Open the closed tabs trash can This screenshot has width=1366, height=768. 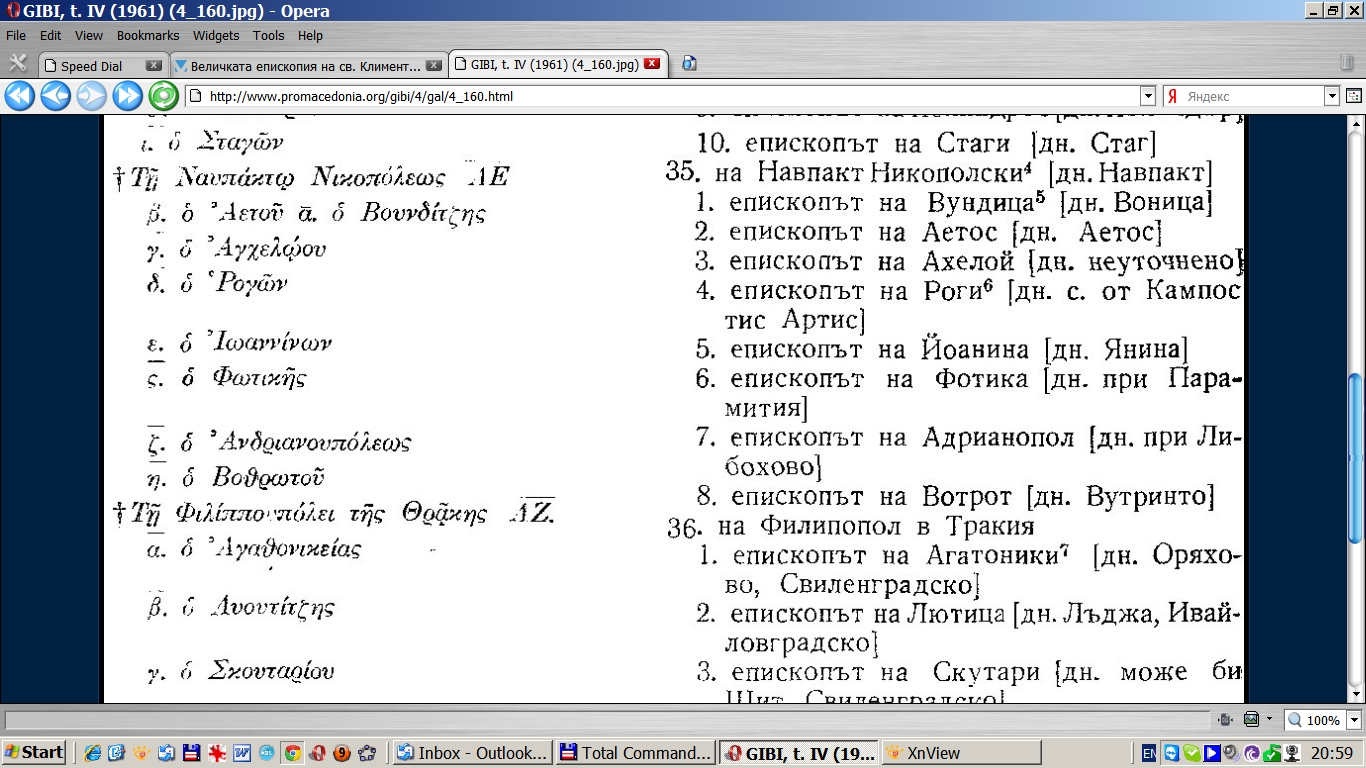click(x=1347, y=64)
